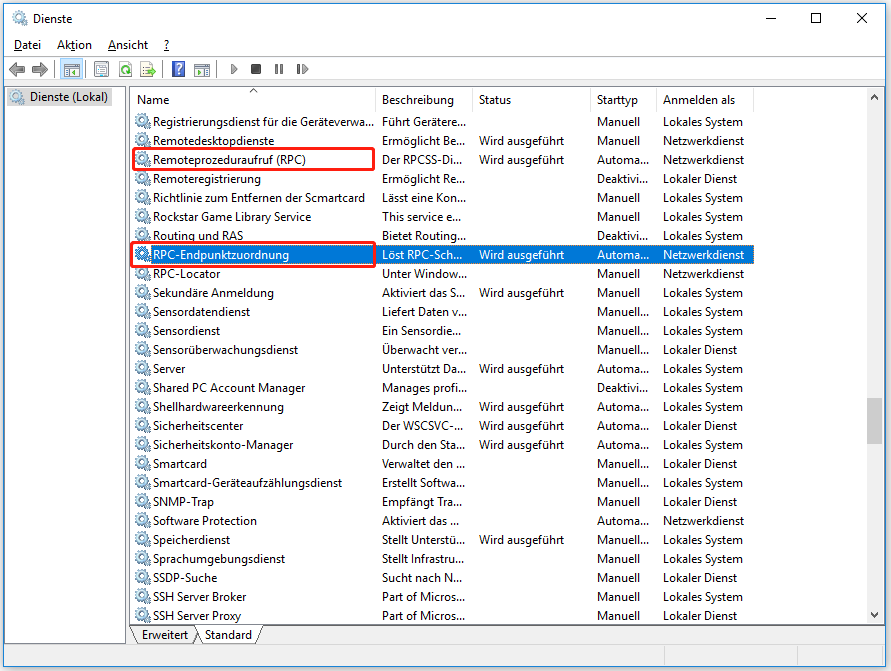This screenshot has height=671, width=891.
Task: Click the Pause service toolbar icon
Action: (279, 69)
